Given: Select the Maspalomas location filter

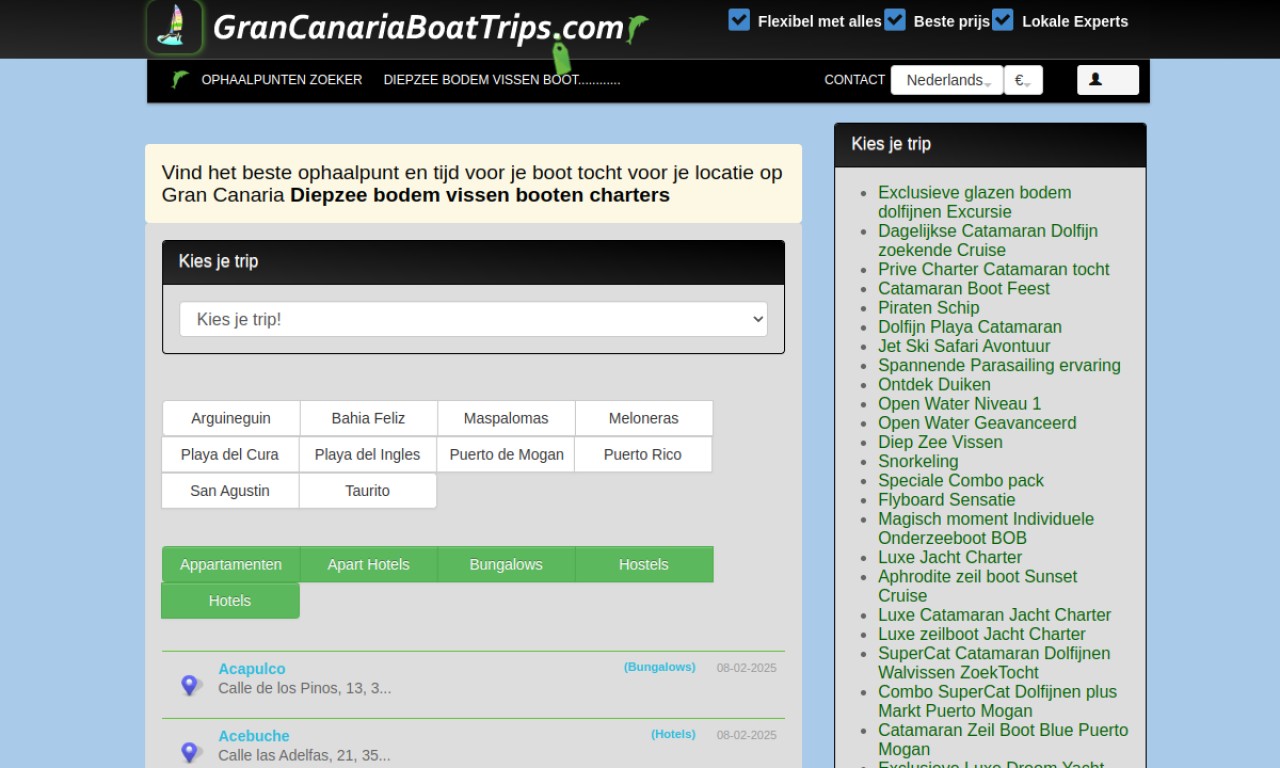Looking at the screenshot, I should tap(506, 418).
